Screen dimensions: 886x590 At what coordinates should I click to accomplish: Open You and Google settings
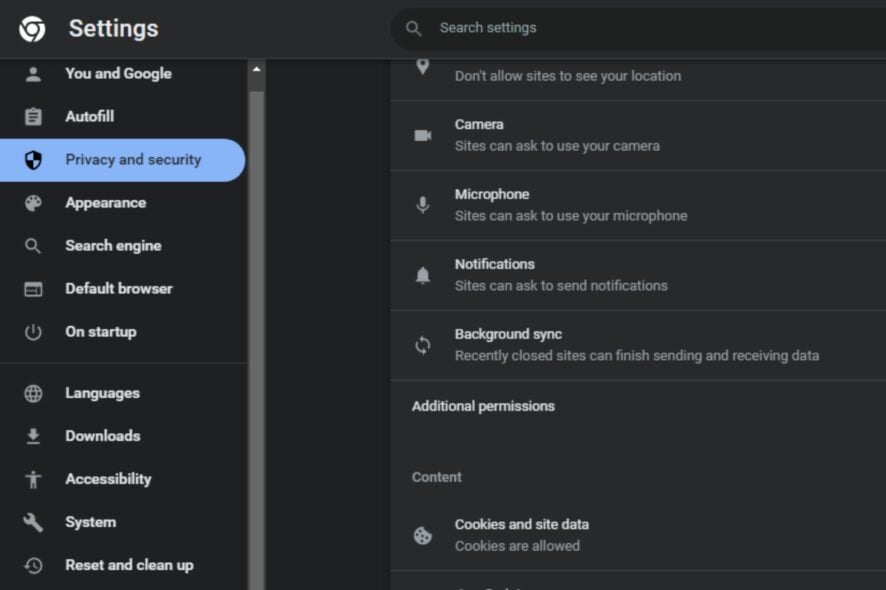118,73
